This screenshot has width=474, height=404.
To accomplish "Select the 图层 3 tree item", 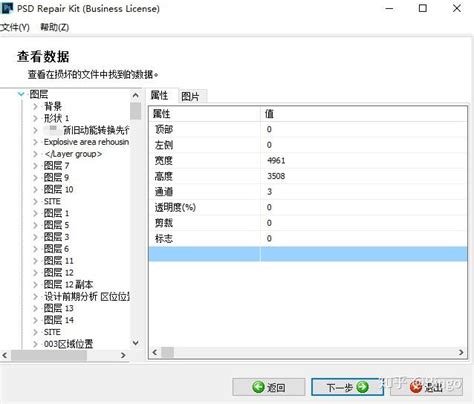I will (x=56, y=237).
